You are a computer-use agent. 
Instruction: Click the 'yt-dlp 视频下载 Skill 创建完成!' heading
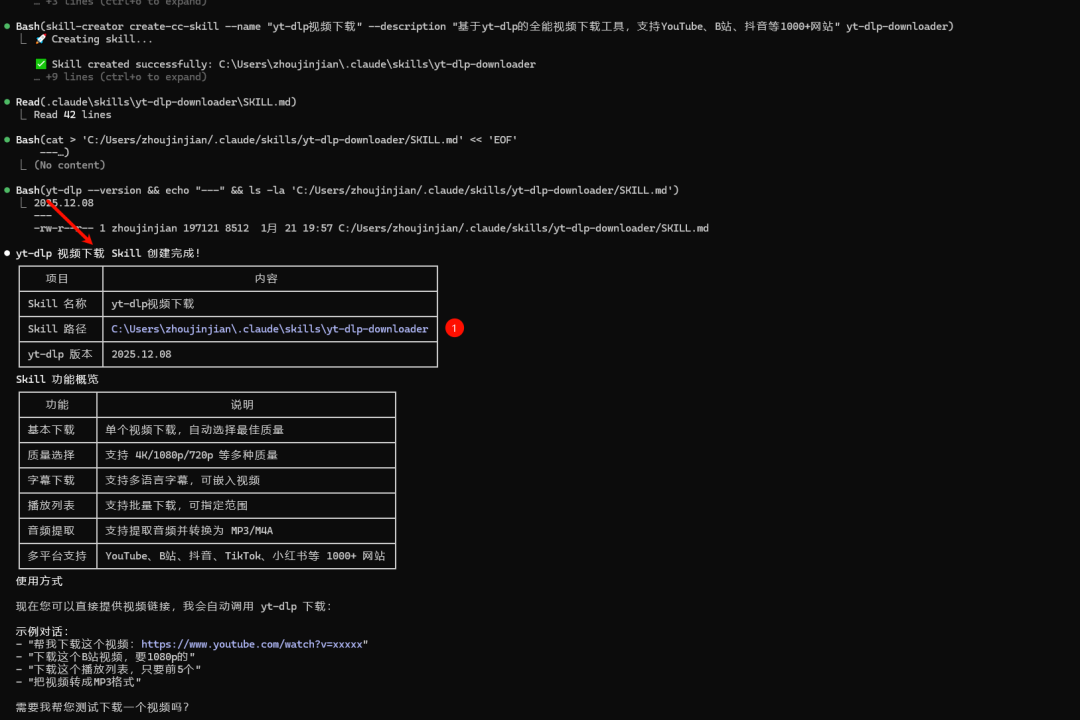point(108,254)
